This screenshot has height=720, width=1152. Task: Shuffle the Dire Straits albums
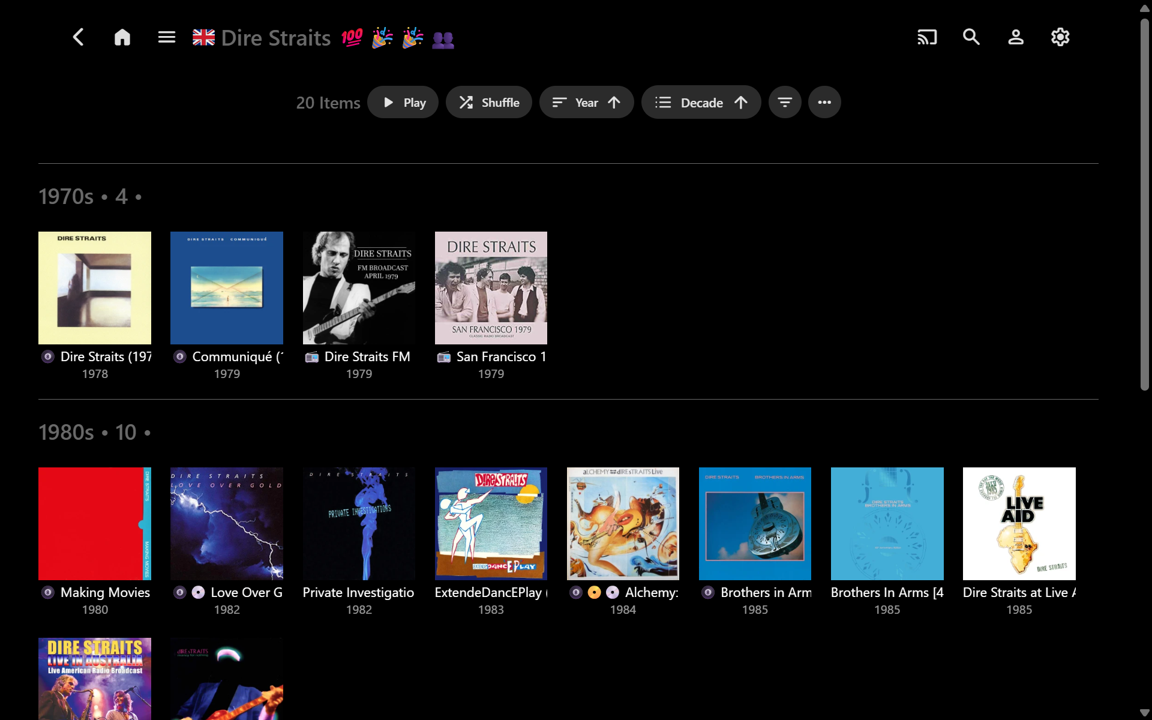click(489, 102)
